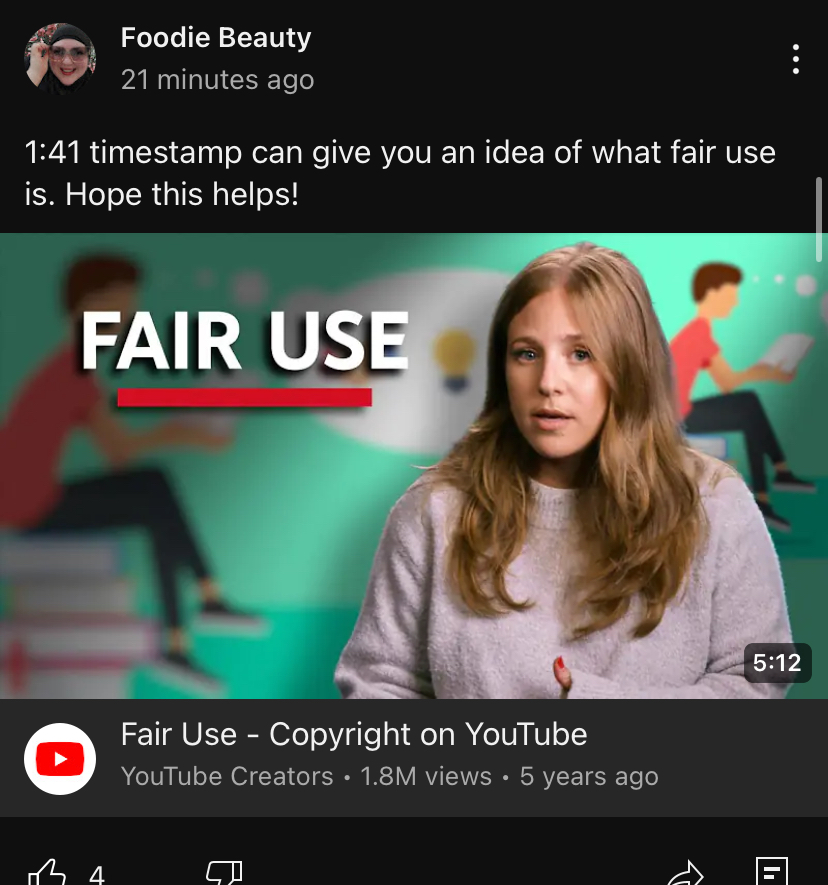Click the '5 years ago' video date
The height and width of the screenshot is (885, 828).
589,776
